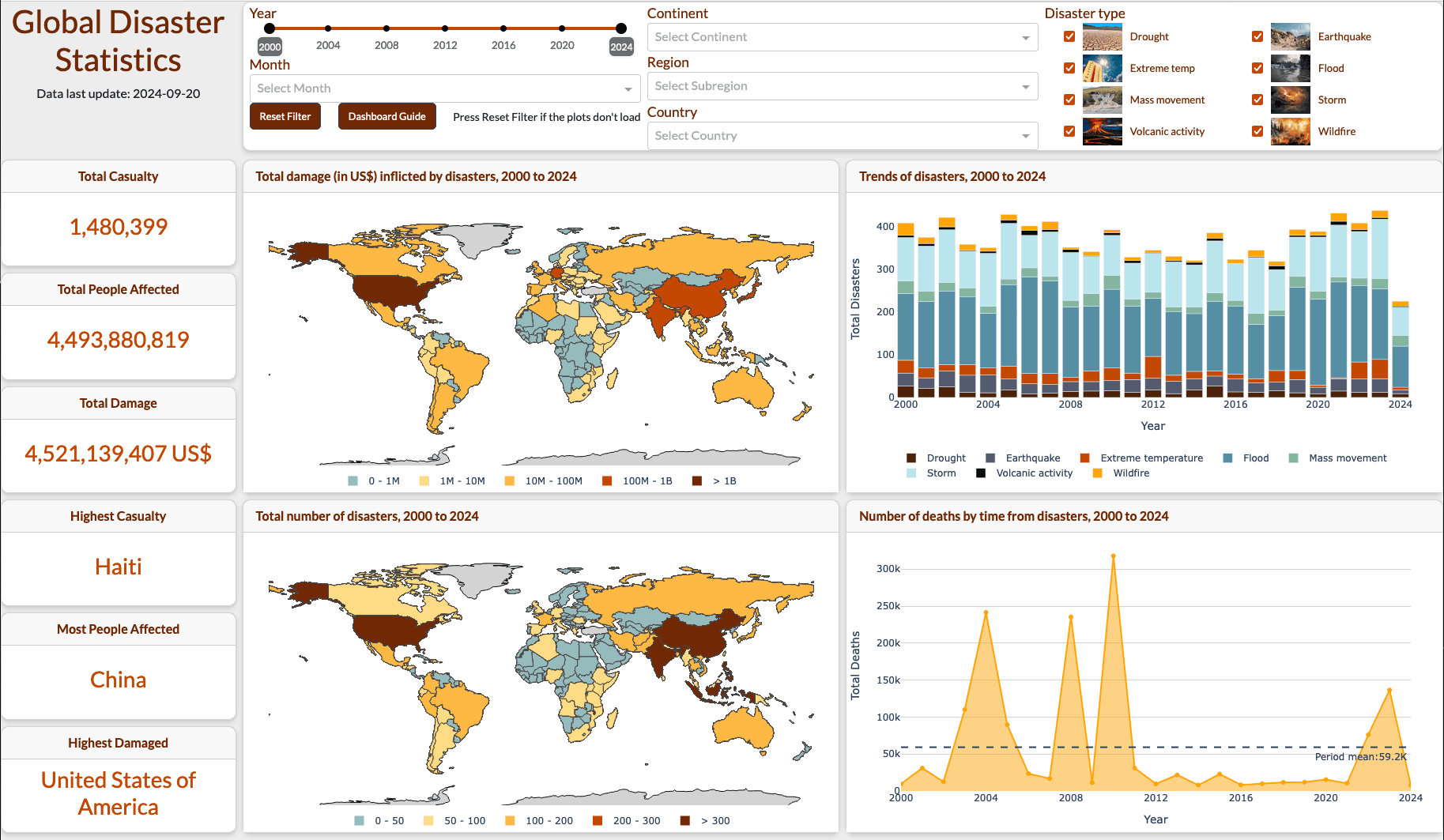Open the Select Continent dropdown
The height and width of the screenshot is (840, 1444).
[843, 37]
